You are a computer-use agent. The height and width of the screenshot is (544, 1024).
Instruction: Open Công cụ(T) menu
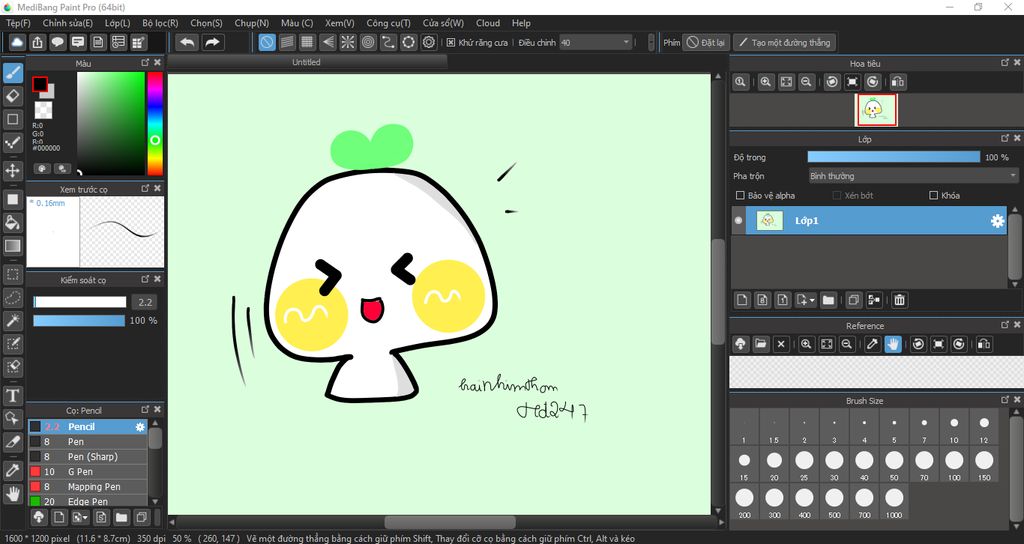pyautogui.click(x=388, y=23)
